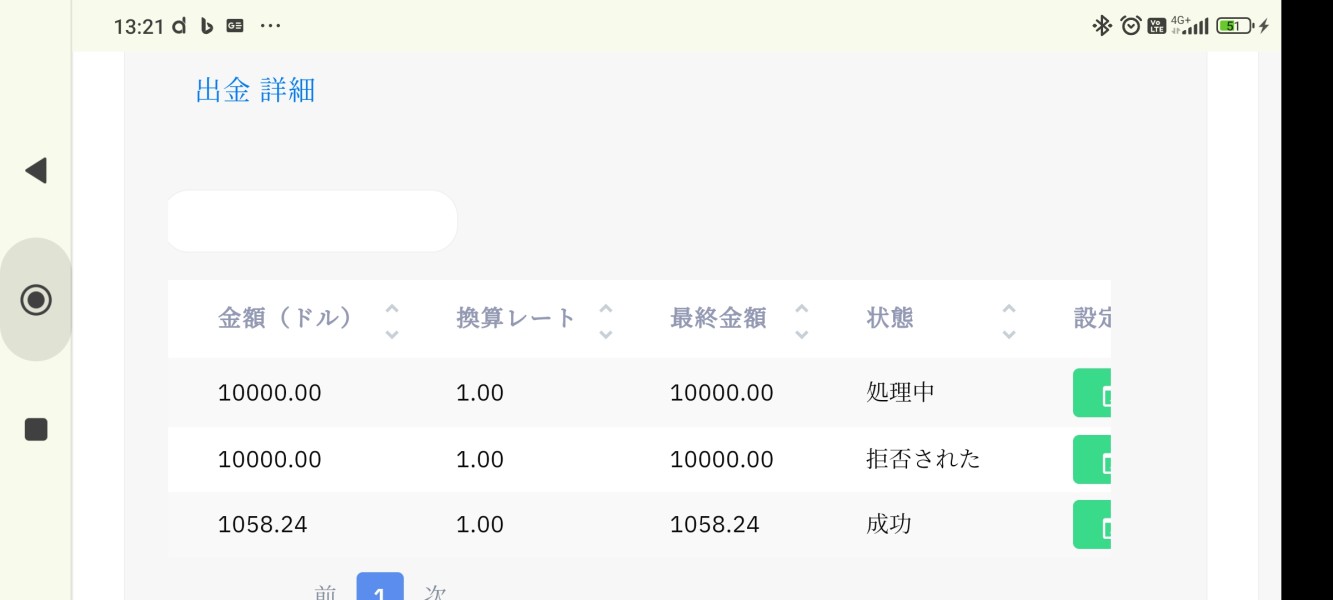Select page 1 in pagination
This screenshot has height=600, width=1333.
380,590
